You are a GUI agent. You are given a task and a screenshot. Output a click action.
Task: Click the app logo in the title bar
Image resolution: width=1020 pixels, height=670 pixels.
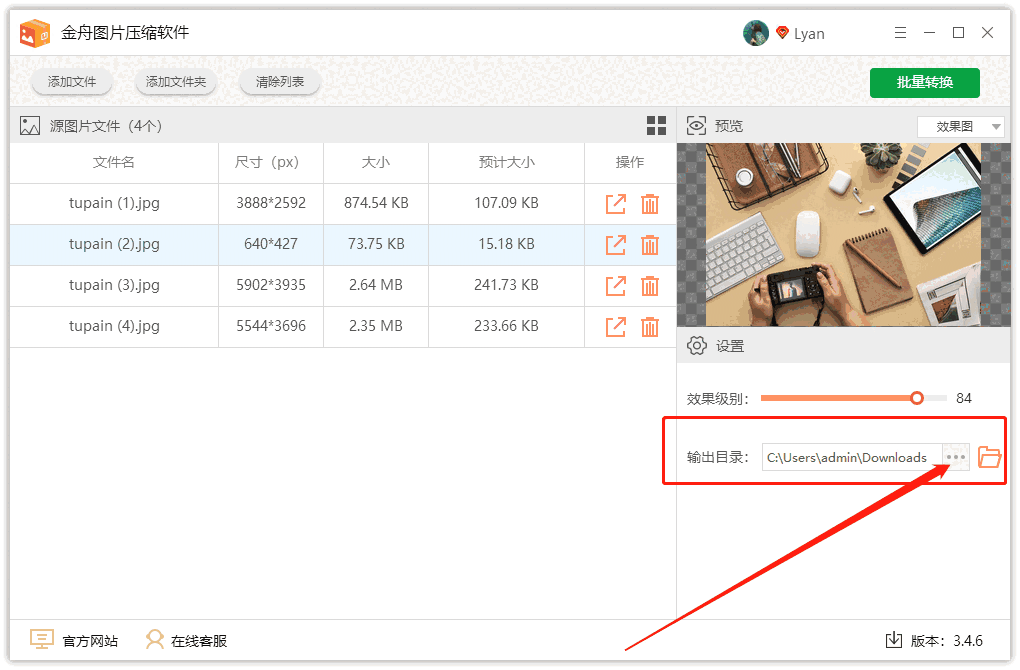point(35,31)
